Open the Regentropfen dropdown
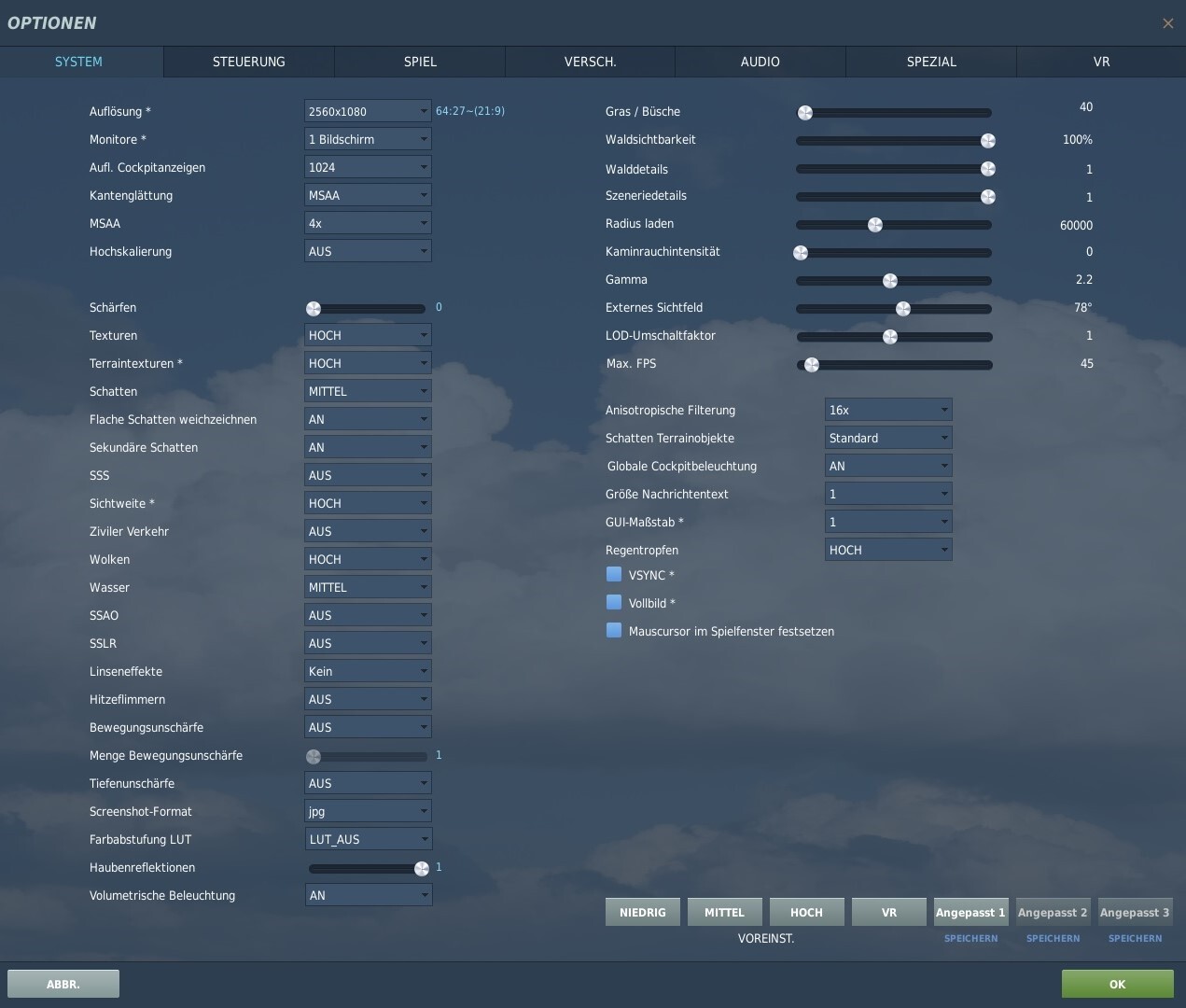 888,550
